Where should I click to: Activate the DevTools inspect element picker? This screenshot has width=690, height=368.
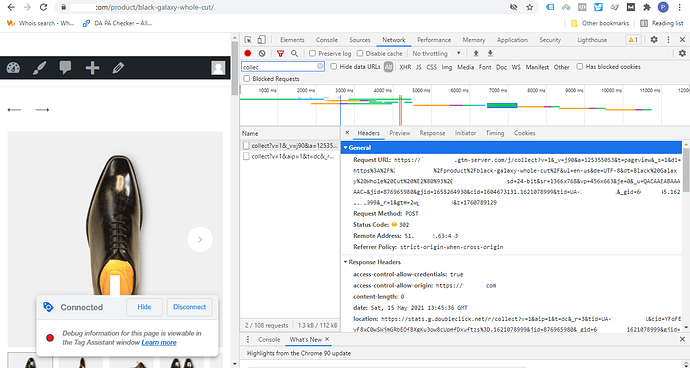pyautogui.click(x=248, y=40)
